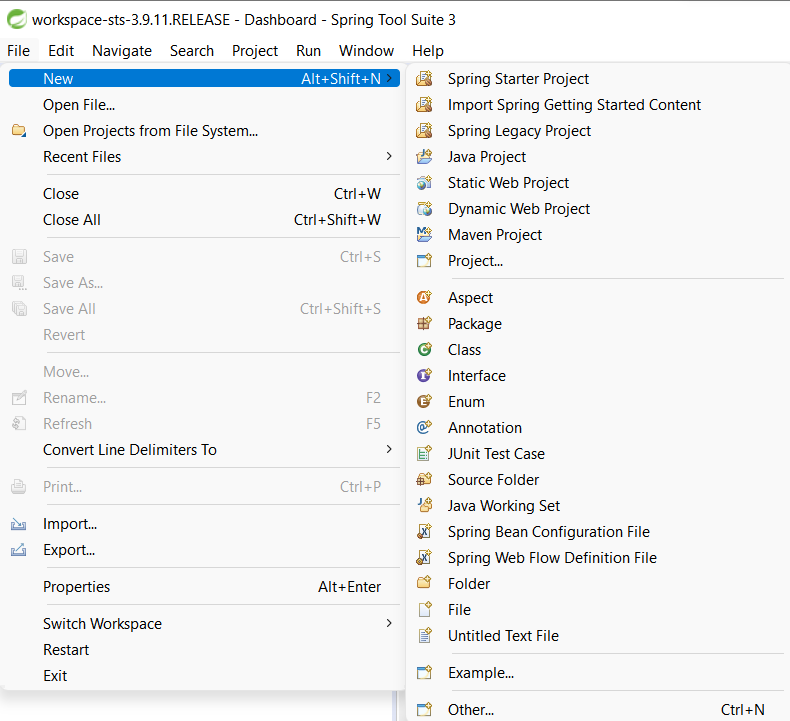790x721 pixels.
Task: Expand the Switch Workspace submenu arrow
Action: (389, 623)
